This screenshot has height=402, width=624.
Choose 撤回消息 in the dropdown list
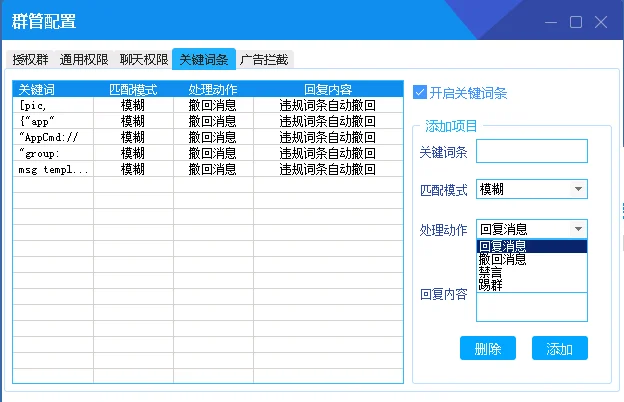click(x=532, y=260)
